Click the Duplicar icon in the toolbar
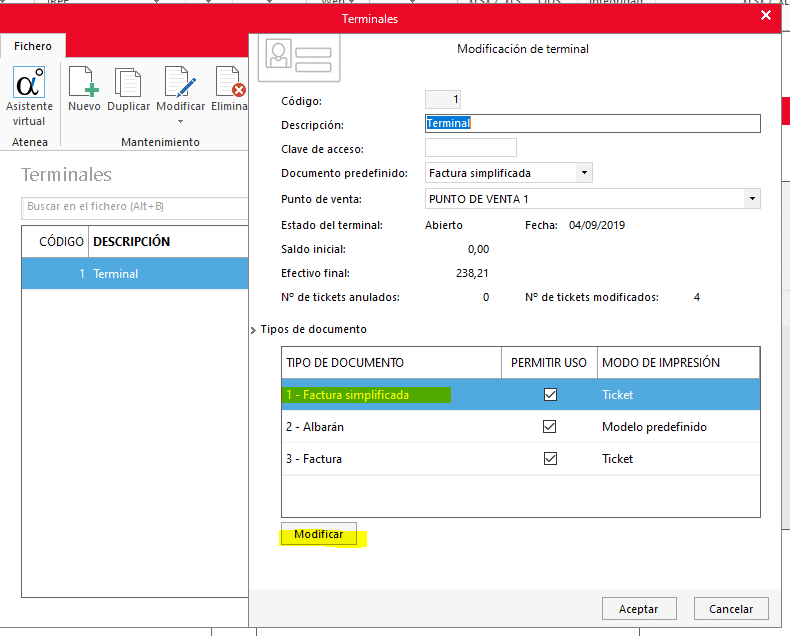The width and height of the screenshot is (790, 636). [128, 83]
